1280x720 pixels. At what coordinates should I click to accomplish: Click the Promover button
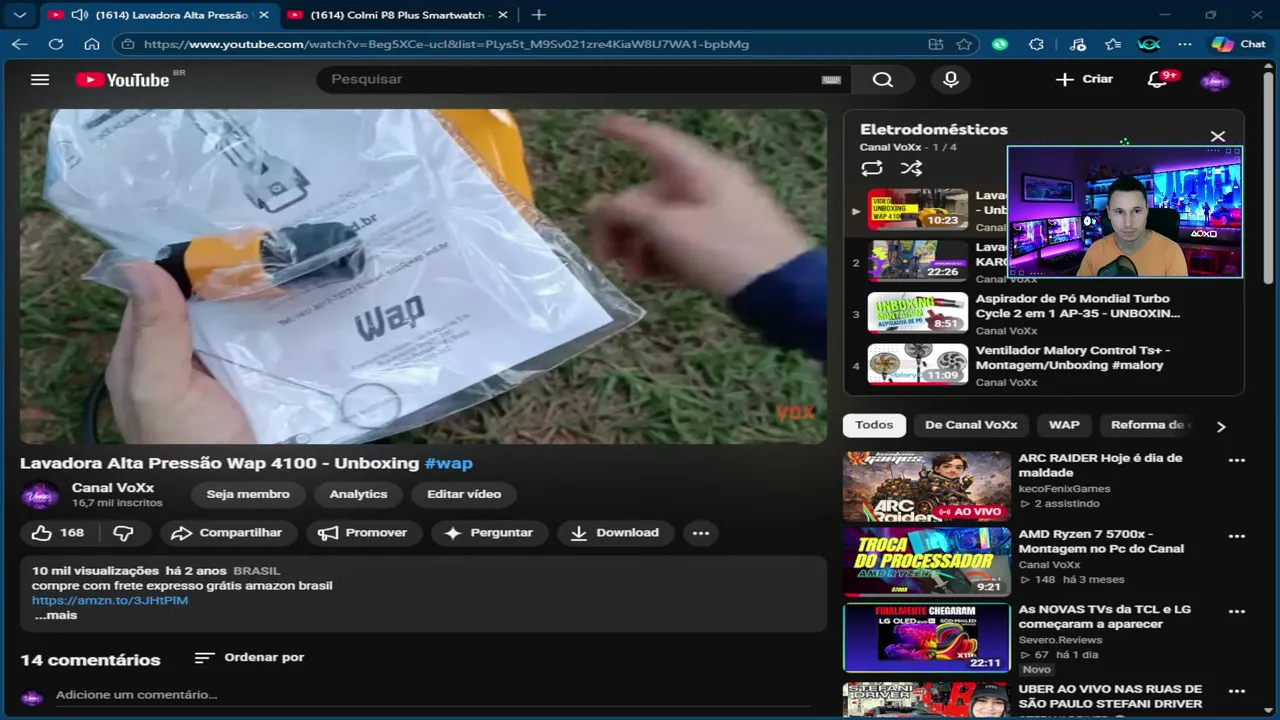[x=364, y=533]
